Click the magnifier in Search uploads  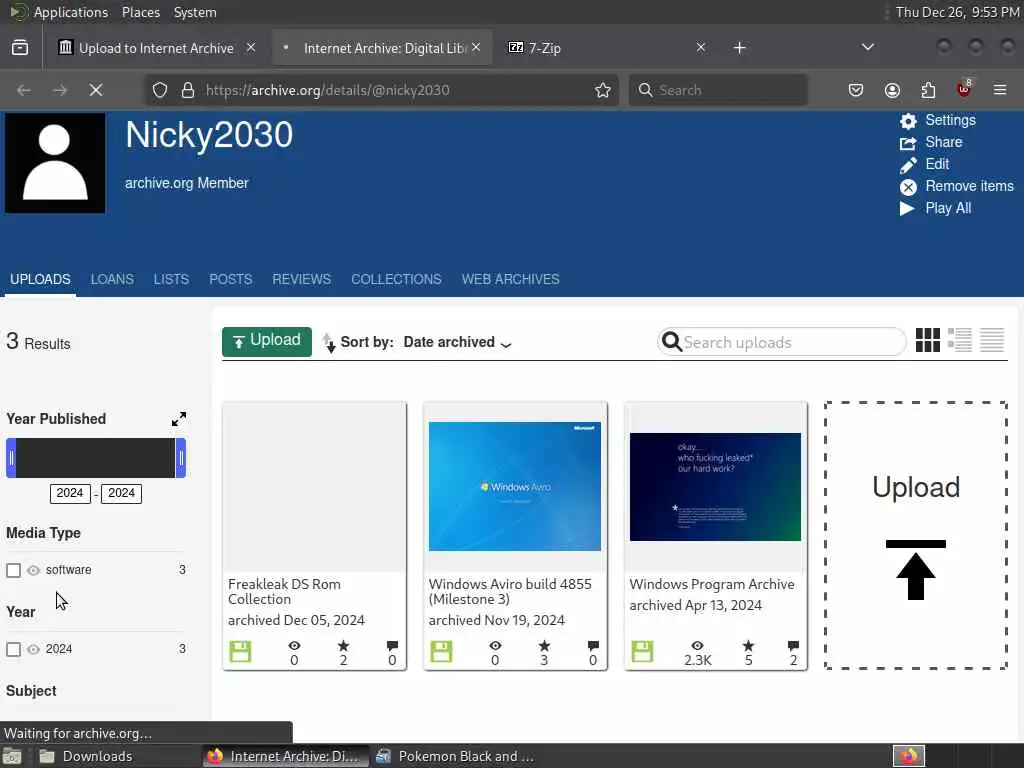pyautogui.click(x=671, y=342)
